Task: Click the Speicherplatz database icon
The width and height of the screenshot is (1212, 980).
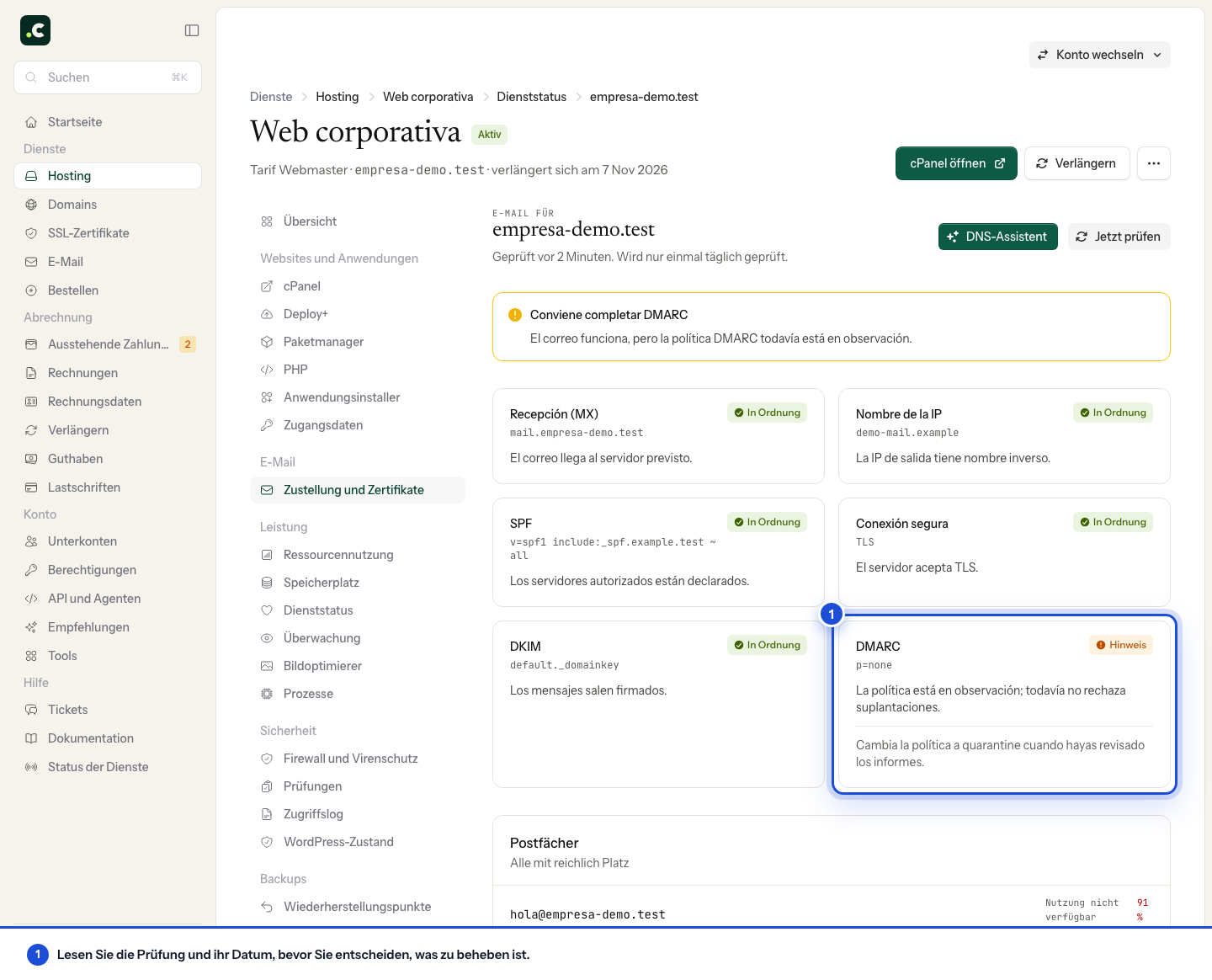Action: point(267,583)
